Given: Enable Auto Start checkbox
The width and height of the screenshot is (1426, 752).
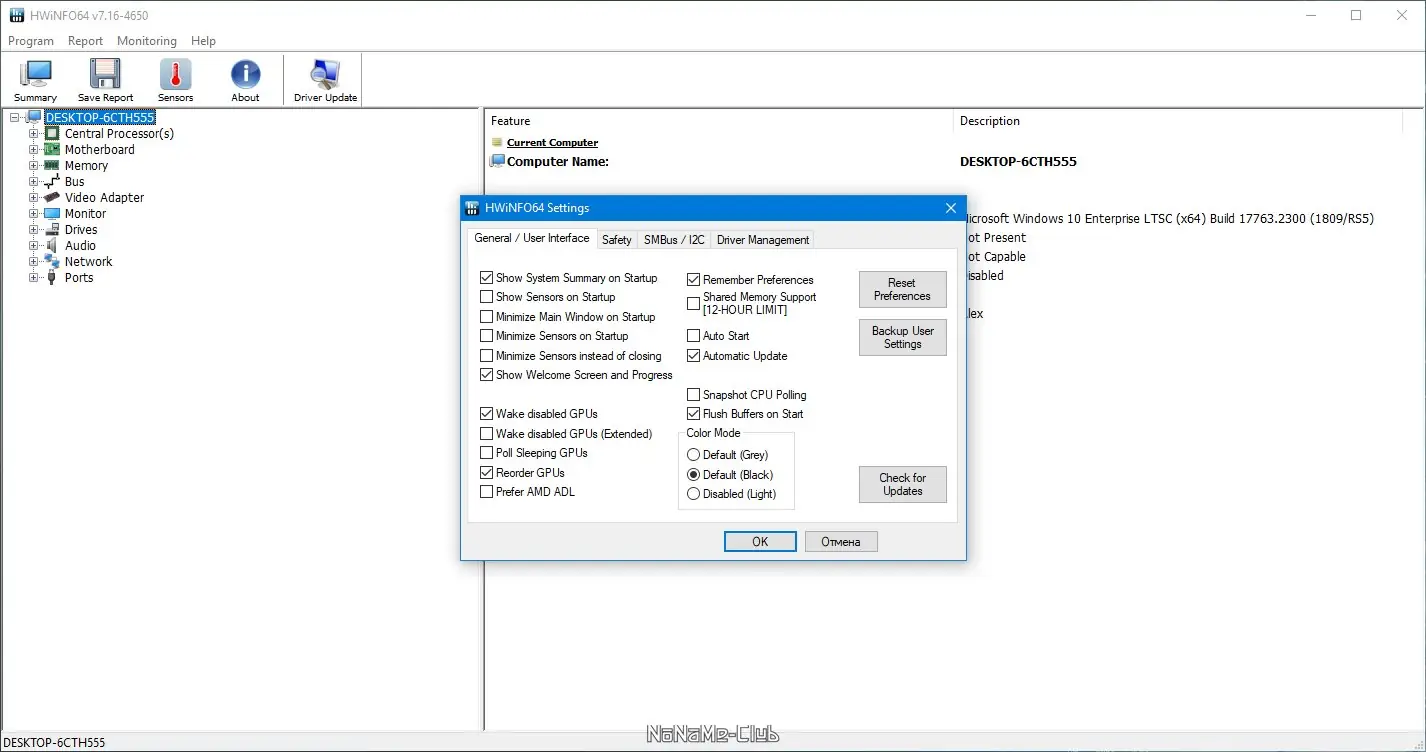Looking at the screenshot, I should (694, 336).
